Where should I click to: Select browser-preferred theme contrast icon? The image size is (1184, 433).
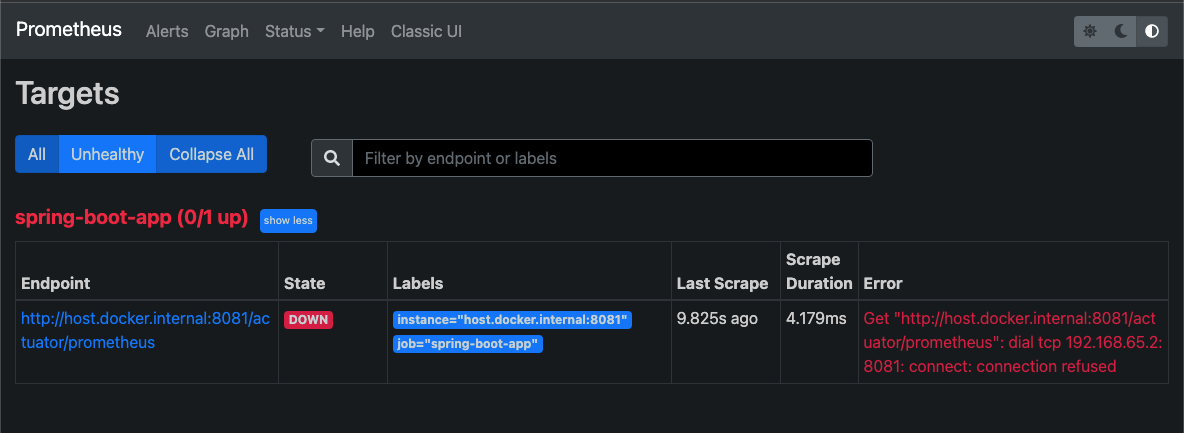[1152, 31]
